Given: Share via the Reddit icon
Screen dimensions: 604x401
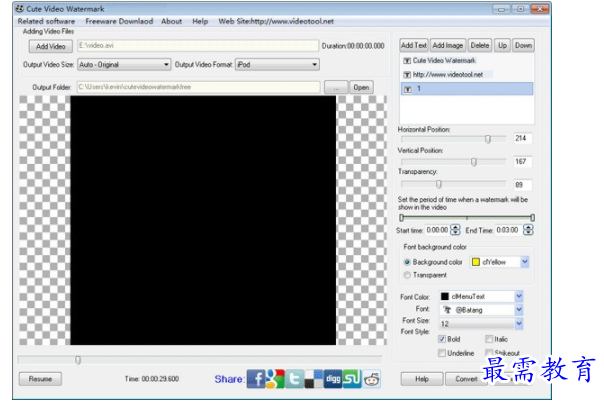Looking at the screenshot, I should tap(371, 379).
